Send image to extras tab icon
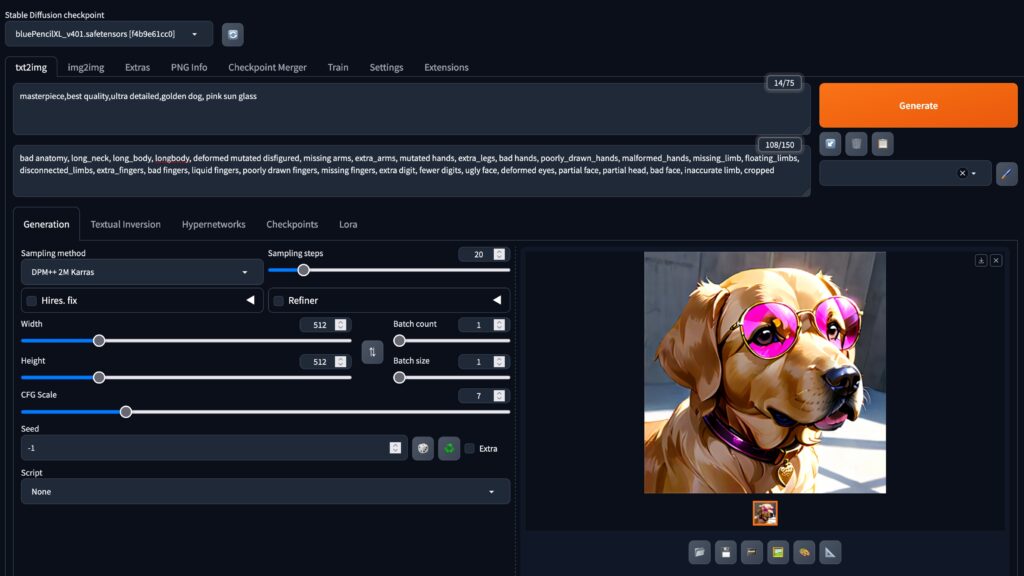The image size is (1024, 576). coord(831,552)
